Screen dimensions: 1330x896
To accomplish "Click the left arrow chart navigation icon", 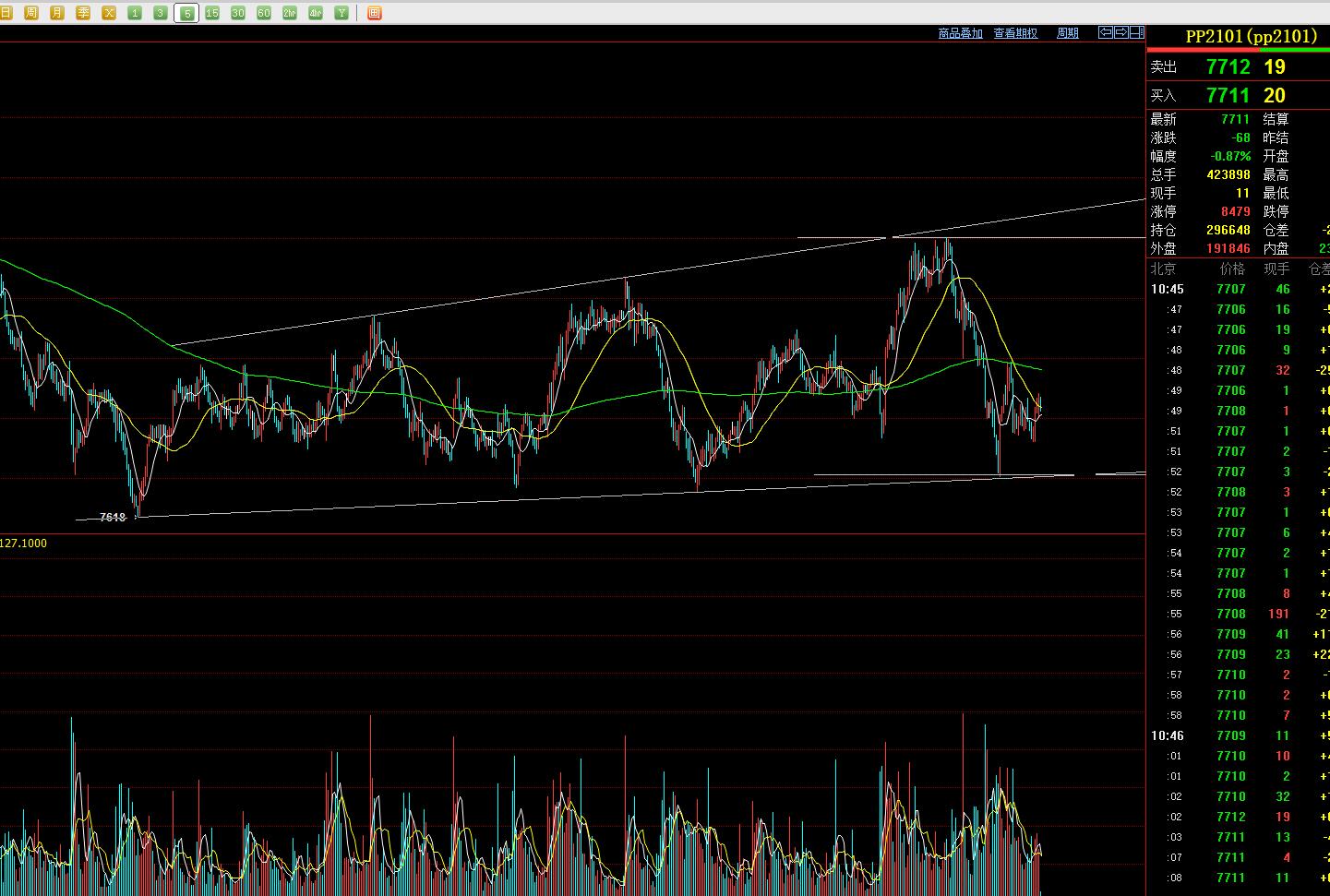I will [1105, 32].
